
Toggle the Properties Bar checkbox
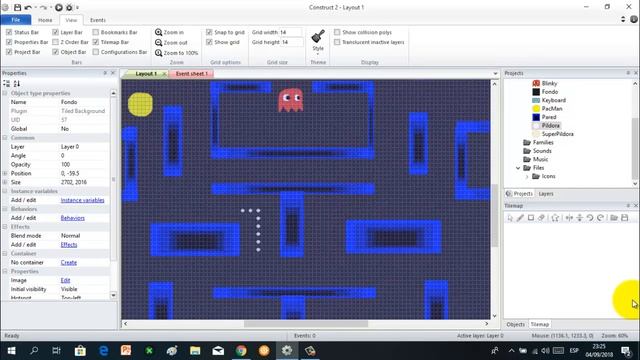point(9,42)
